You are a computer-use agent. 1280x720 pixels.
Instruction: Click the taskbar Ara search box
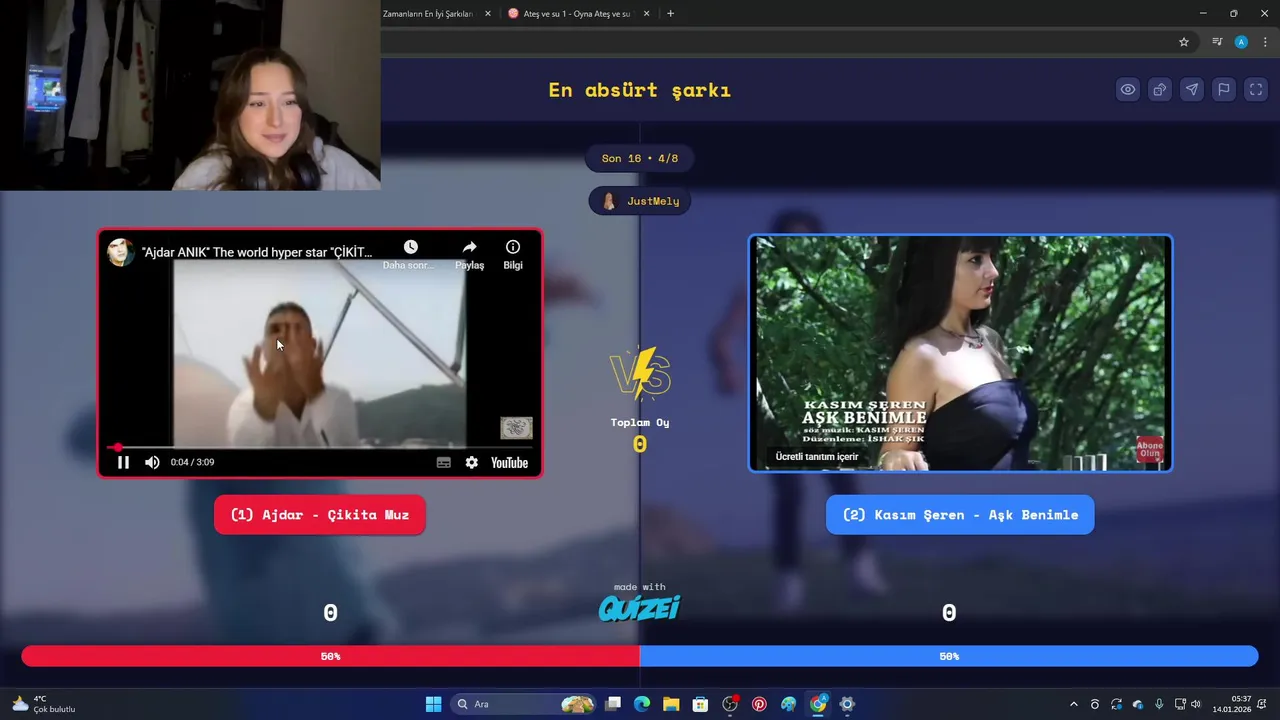point(525,704)
